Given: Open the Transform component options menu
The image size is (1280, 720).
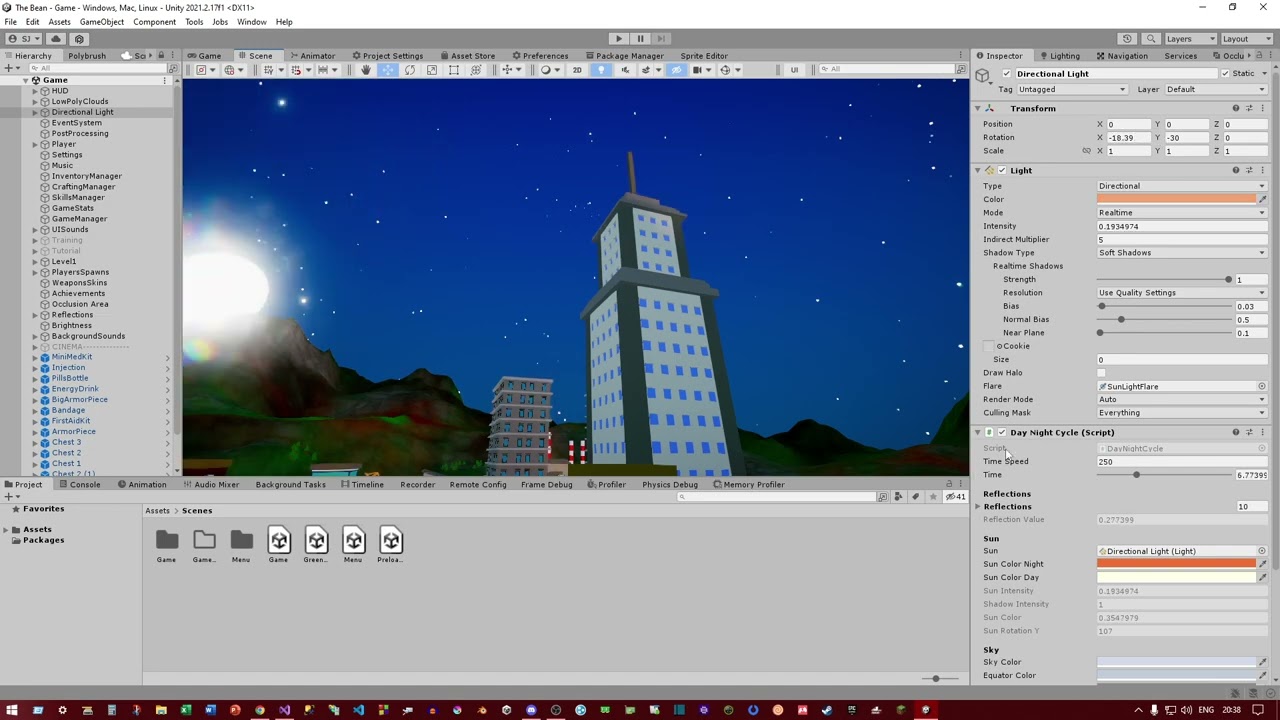Looking at the screenshot, I should click(x=1261, y=108).
